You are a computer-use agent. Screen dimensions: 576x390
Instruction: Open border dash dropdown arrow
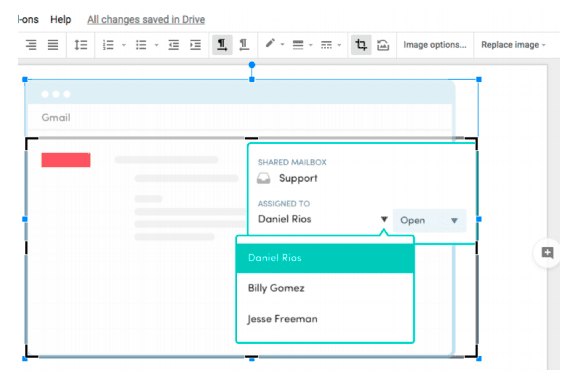coord(339,45)
